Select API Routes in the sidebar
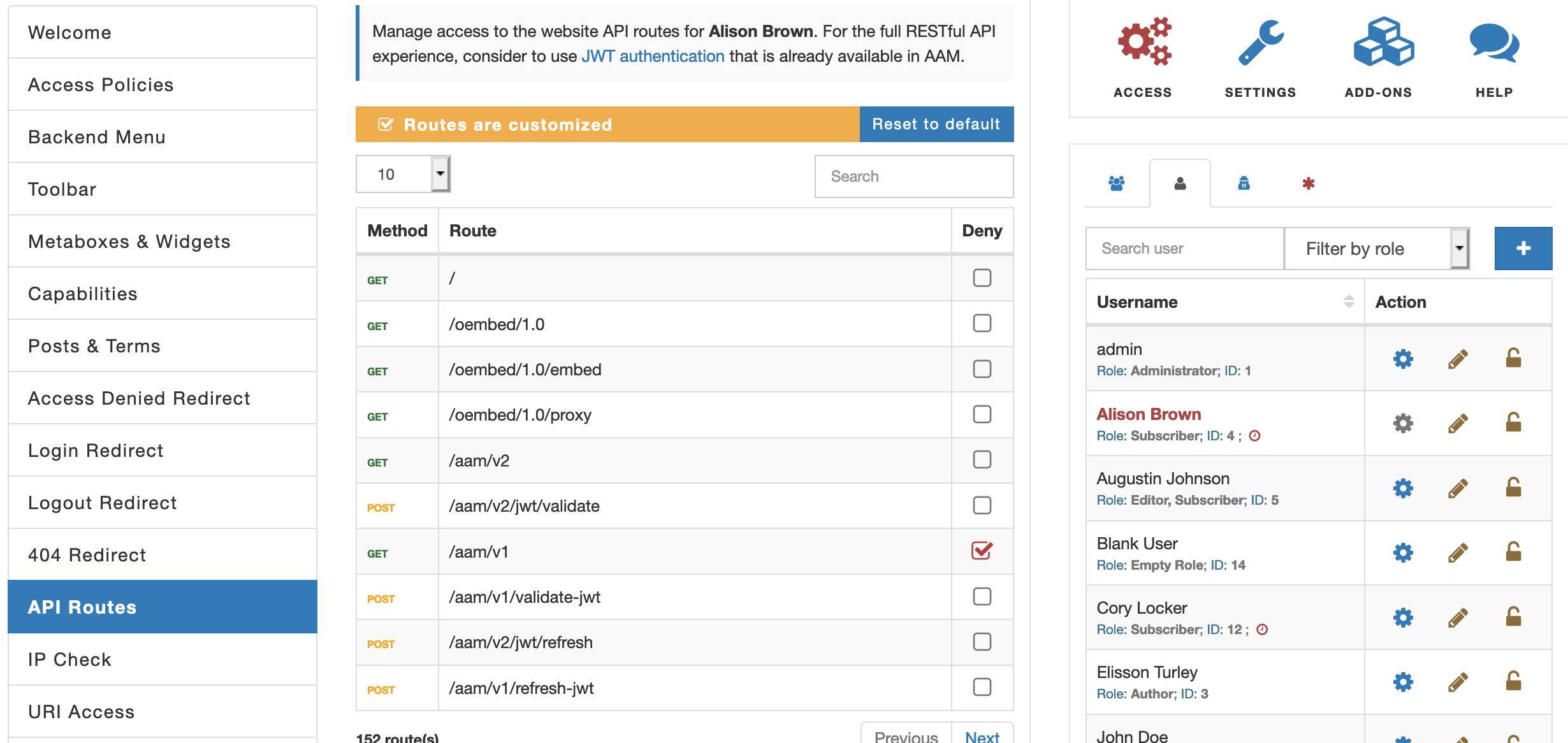 click(x=81, y=607)
